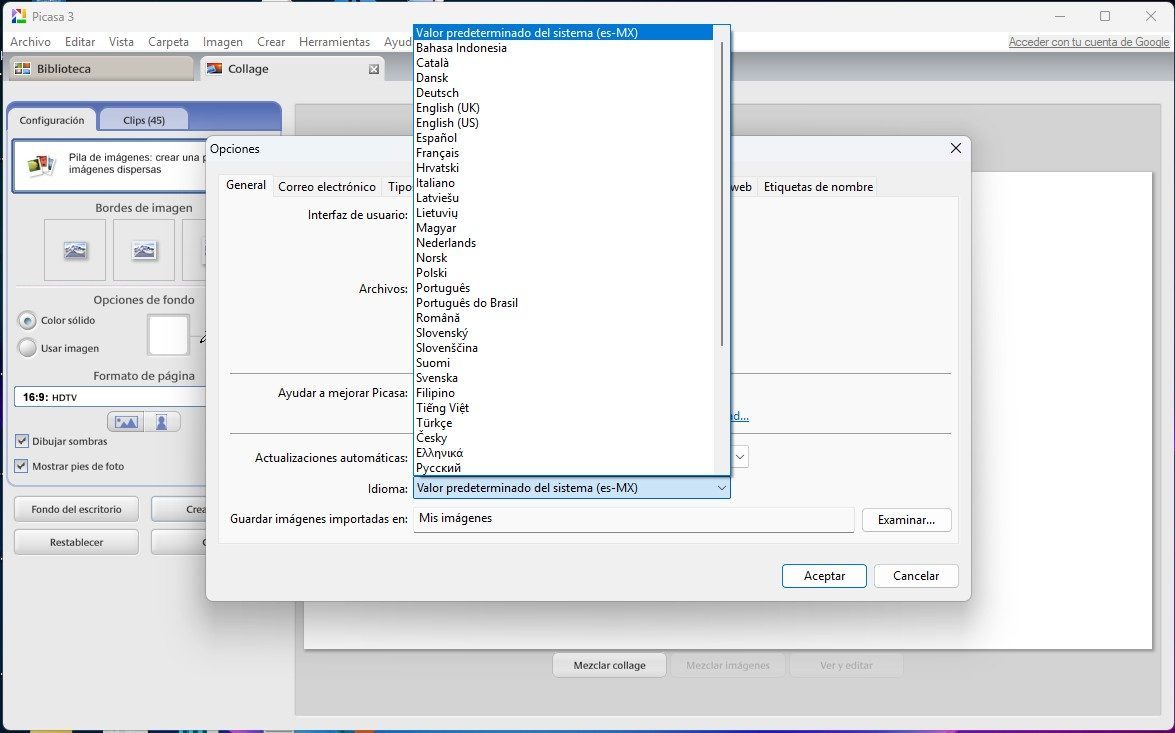Choose the first image border style thumbnail
This screenshot has width=1175, height=733.
(x=75, y=250)
